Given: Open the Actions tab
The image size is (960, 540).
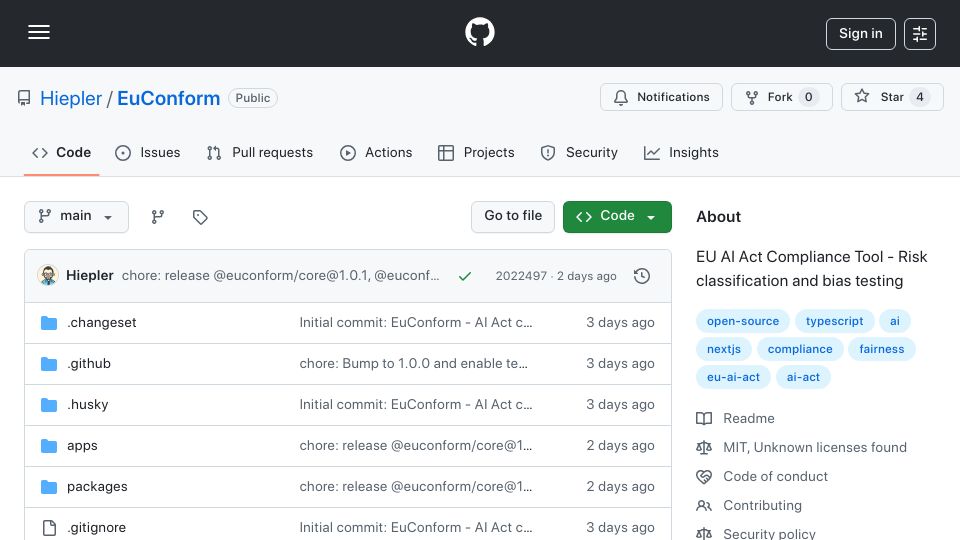Looking at the screenshot, I should click(376, 152).
